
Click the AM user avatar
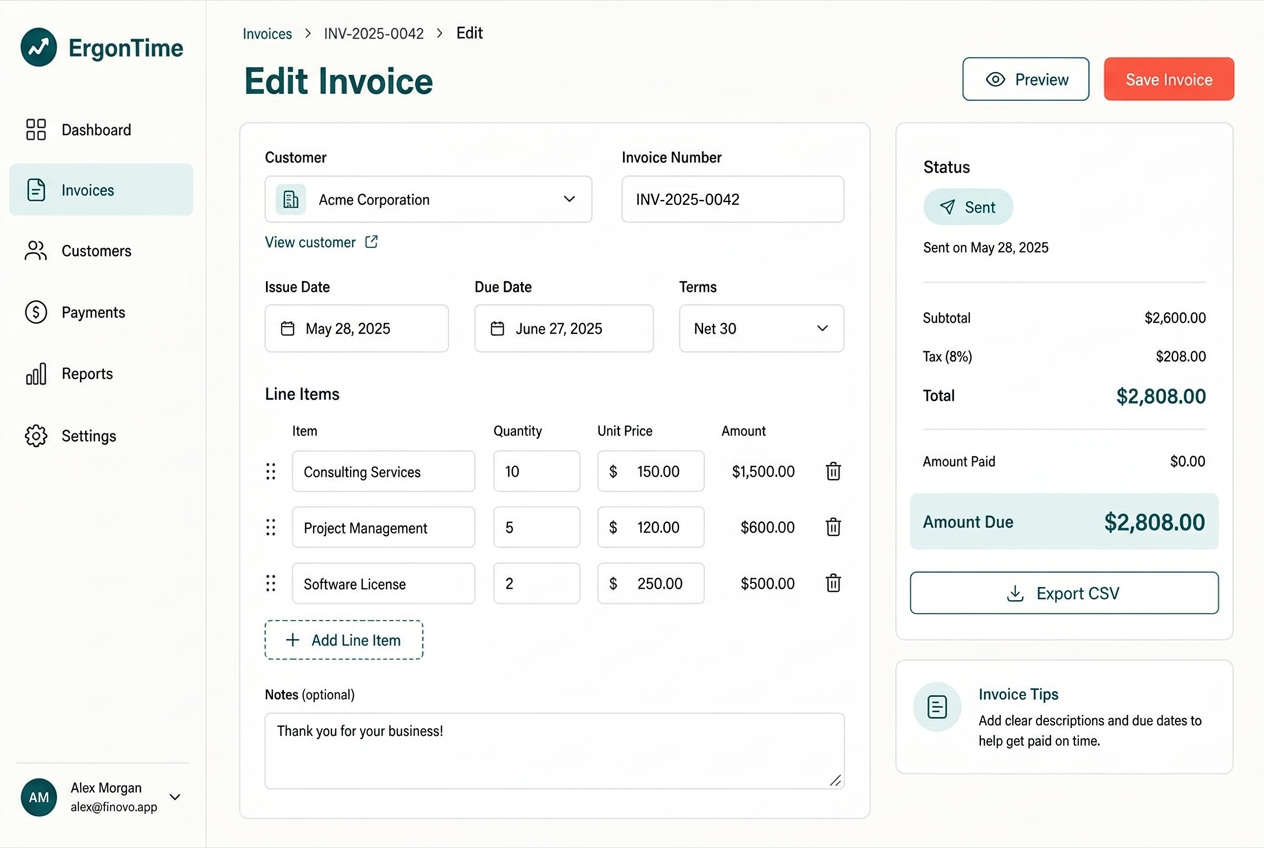(39, 797)
